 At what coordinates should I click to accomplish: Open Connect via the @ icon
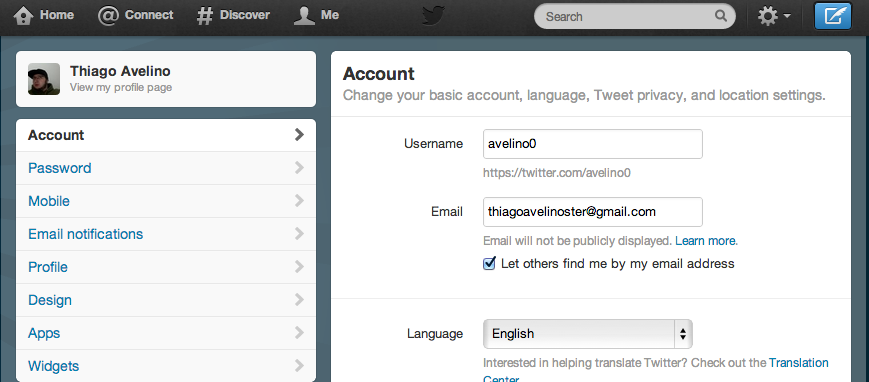[108, 16]
